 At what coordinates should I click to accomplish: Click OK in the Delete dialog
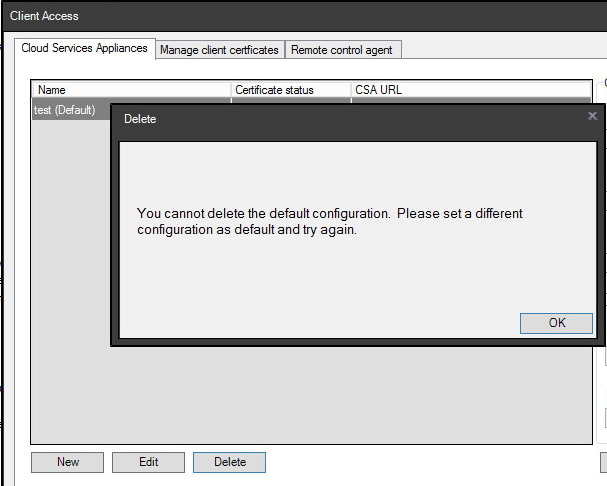[557, 322]
